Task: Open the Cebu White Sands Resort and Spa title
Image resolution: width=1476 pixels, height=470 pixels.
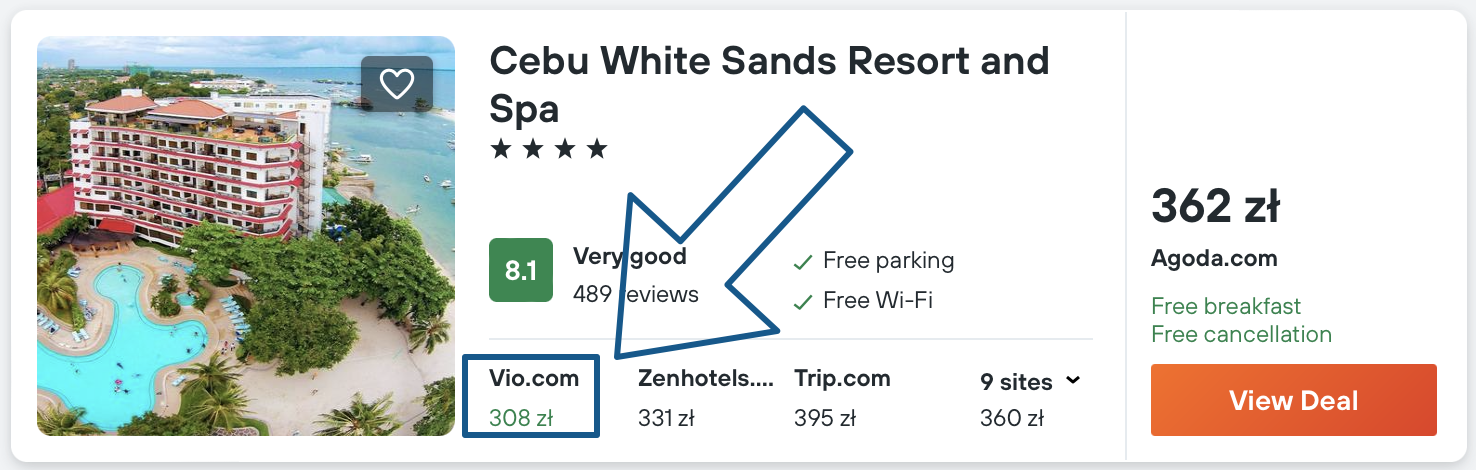Action: tap(768, 84)
